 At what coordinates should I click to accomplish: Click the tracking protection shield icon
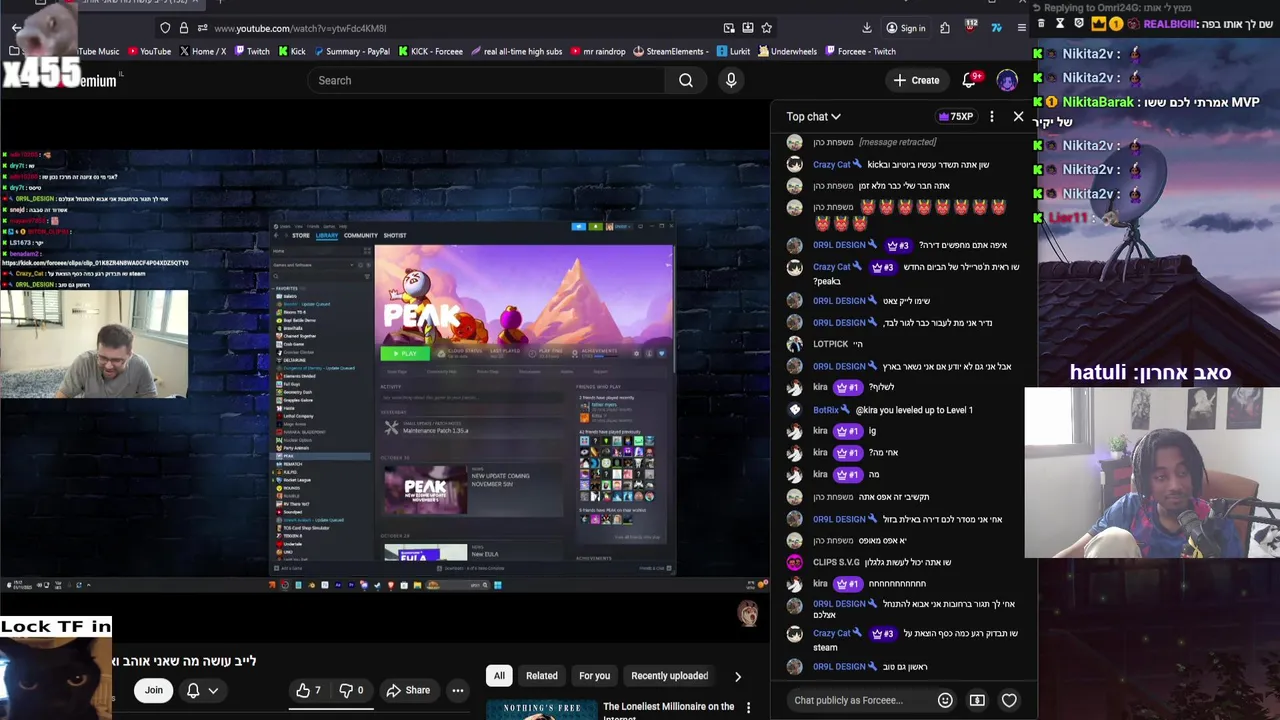pyautogui.click(x=165, y=28)
